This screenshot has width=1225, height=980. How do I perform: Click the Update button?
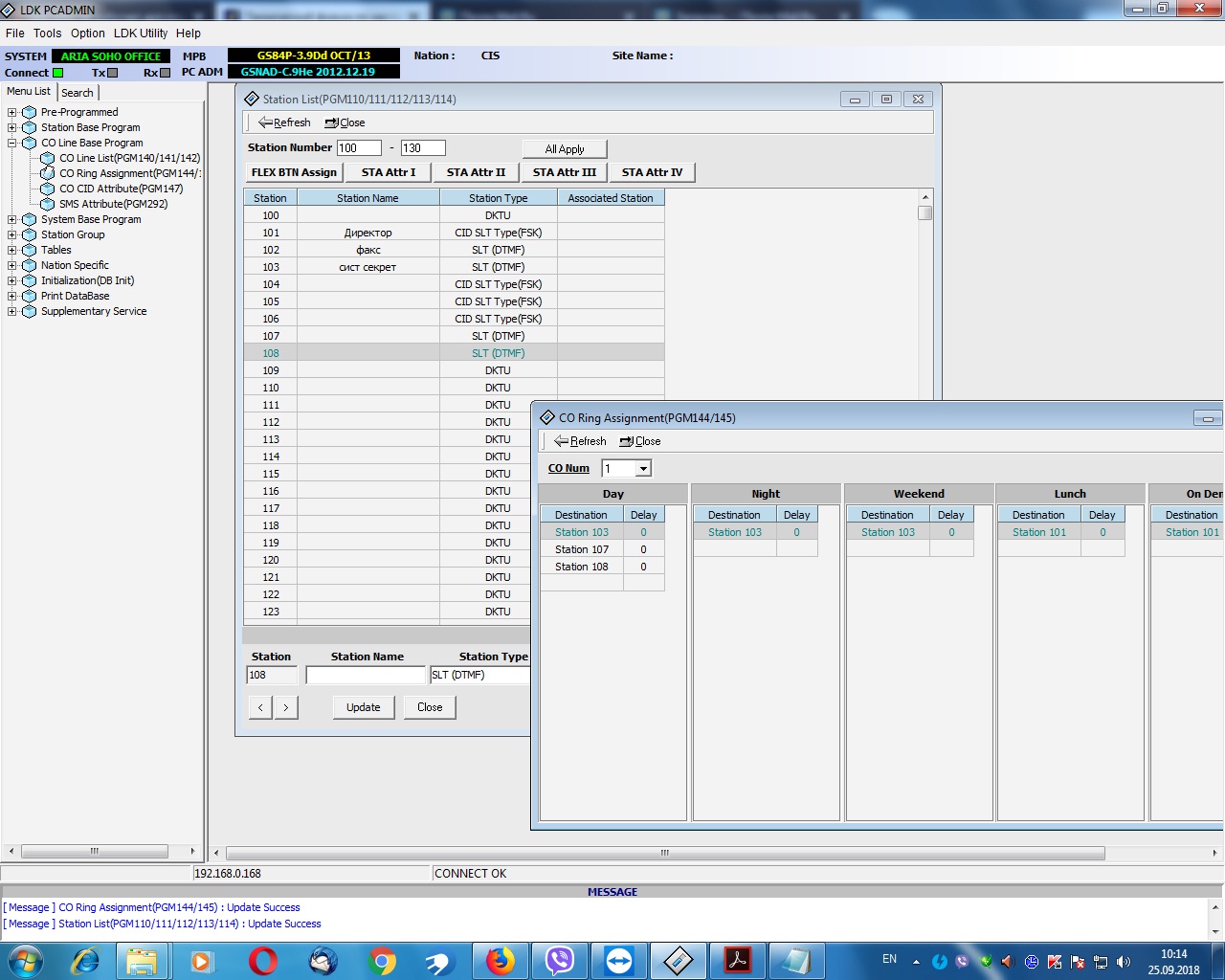pyautogui.click(x=363, y=707)
